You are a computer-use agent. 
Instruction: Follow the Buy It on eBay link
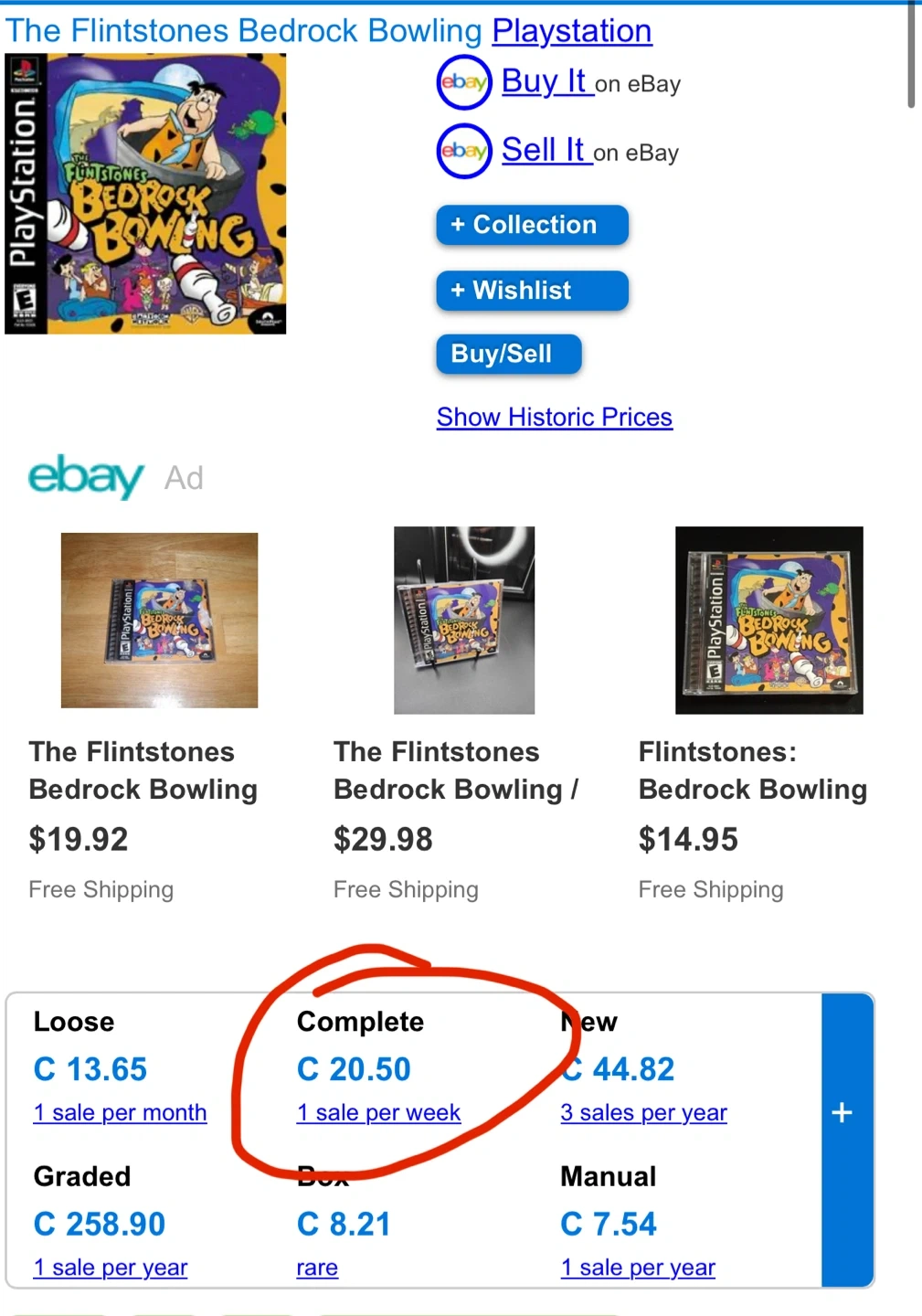(545, 82)
